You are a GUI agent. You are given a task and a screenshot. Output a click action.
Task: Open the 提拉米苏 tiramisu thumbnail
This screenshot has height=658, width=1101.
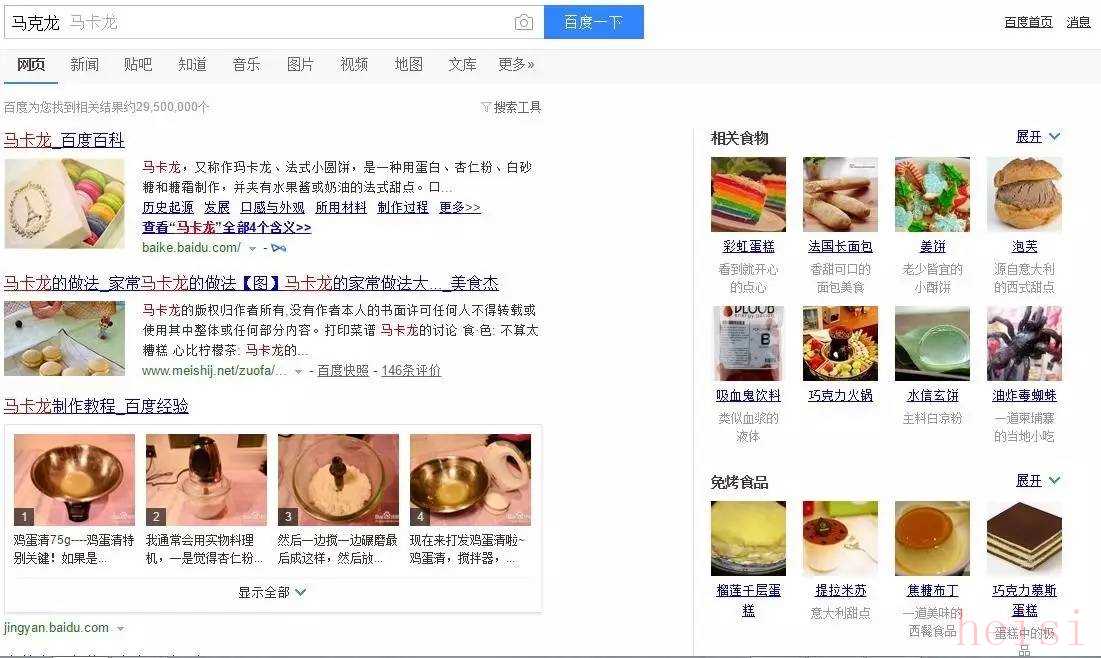[x=840, y=538]
